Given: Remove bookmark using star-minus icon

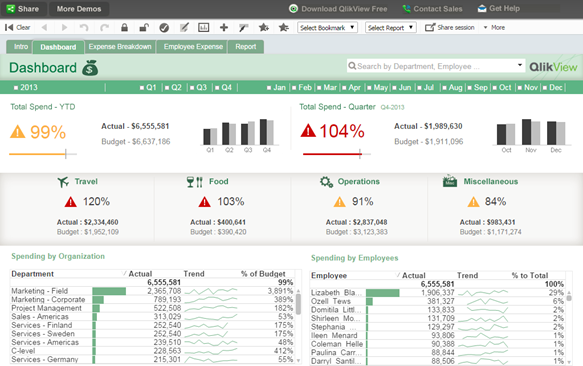Looking at the screenshot, I should pos(284,28).
